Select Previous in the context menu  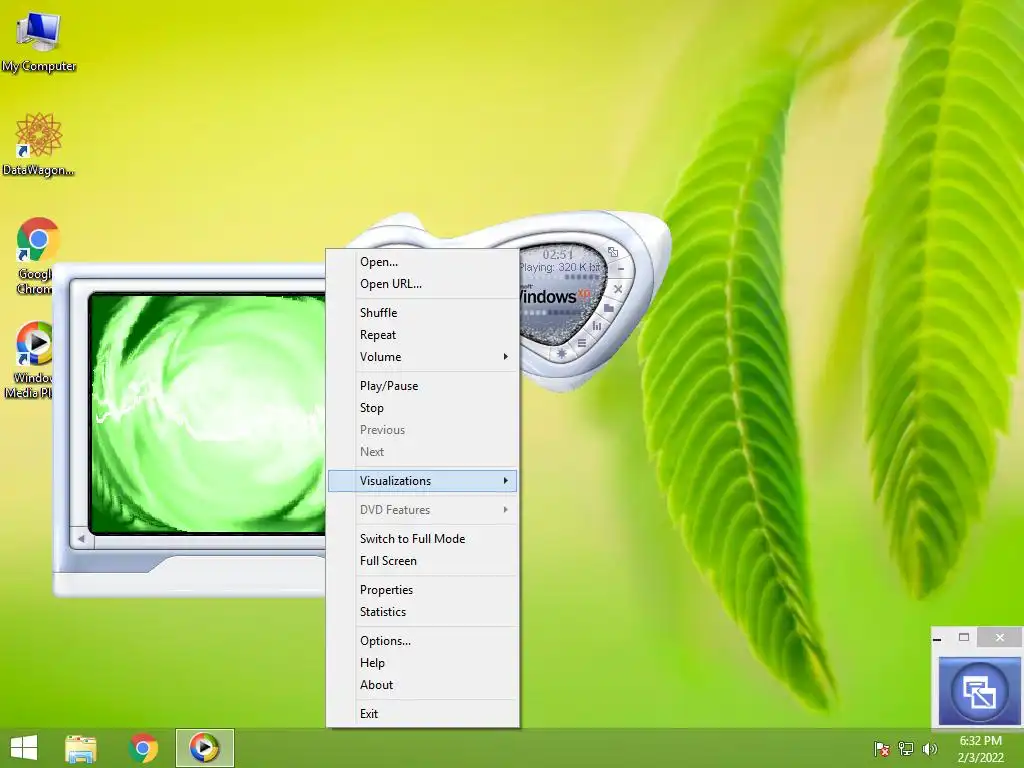pyautogui.click(x=423, y=430)
